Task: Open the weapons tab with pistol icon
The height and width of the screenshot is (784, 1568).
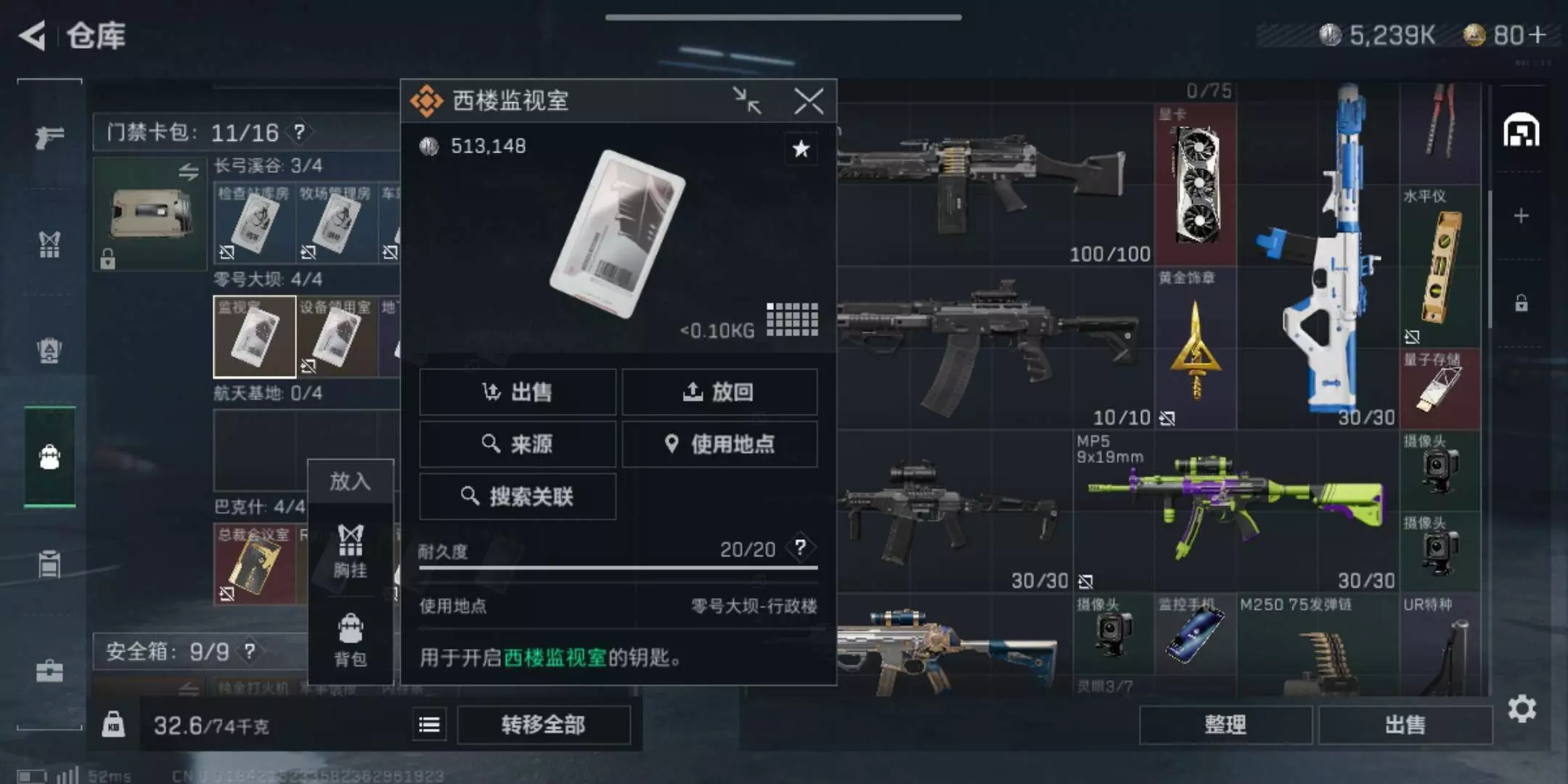Action: click(x=49, y=136)
